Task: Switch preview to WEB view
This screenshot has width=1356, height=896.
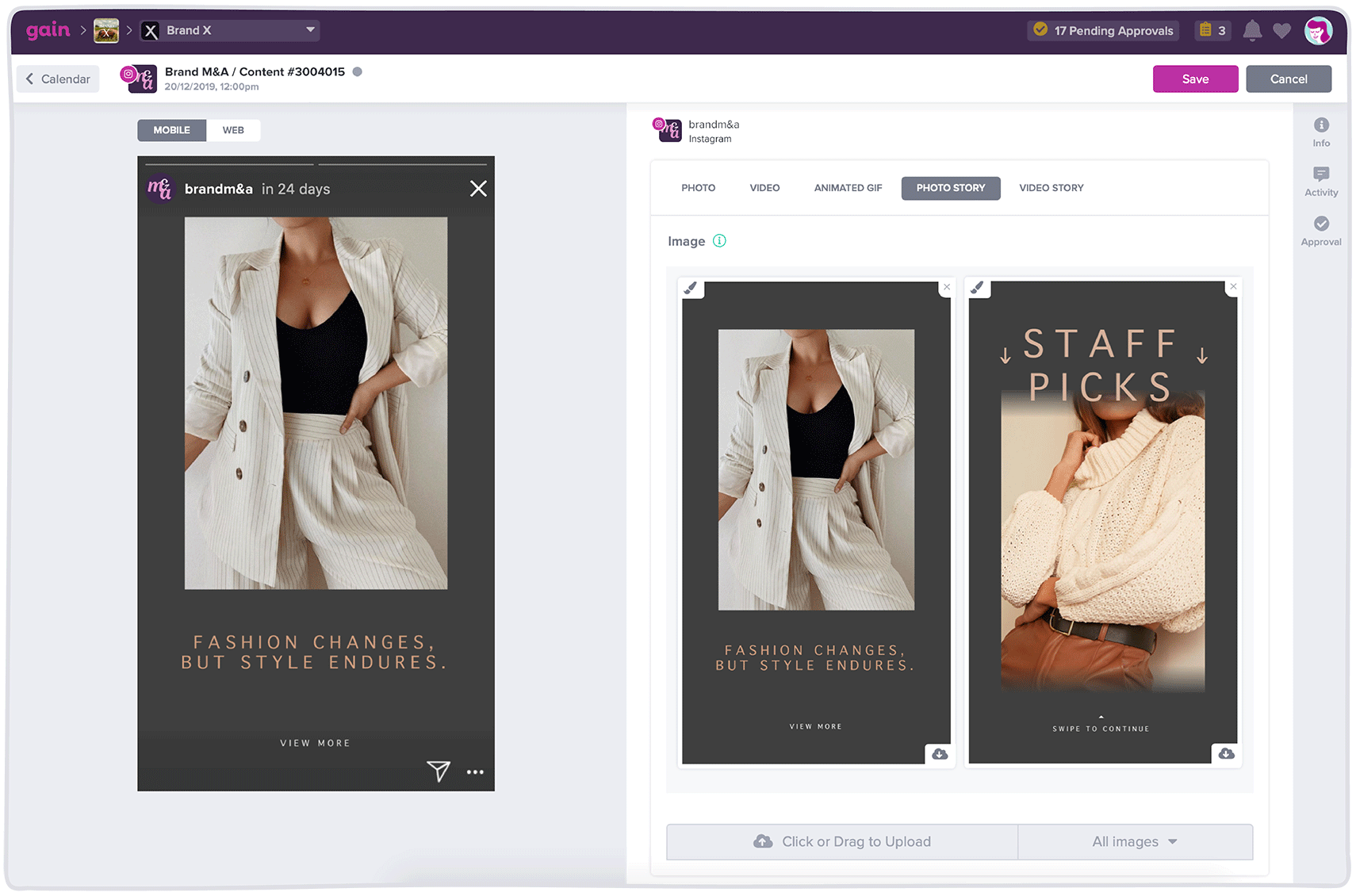Action: pyautogui.click(x=233, y=130)
